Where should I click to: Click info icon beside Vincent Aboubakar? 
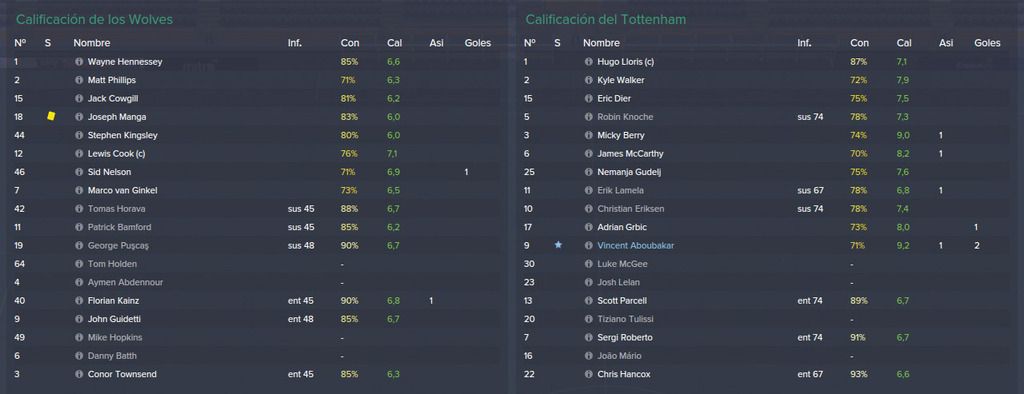point(588,246)
